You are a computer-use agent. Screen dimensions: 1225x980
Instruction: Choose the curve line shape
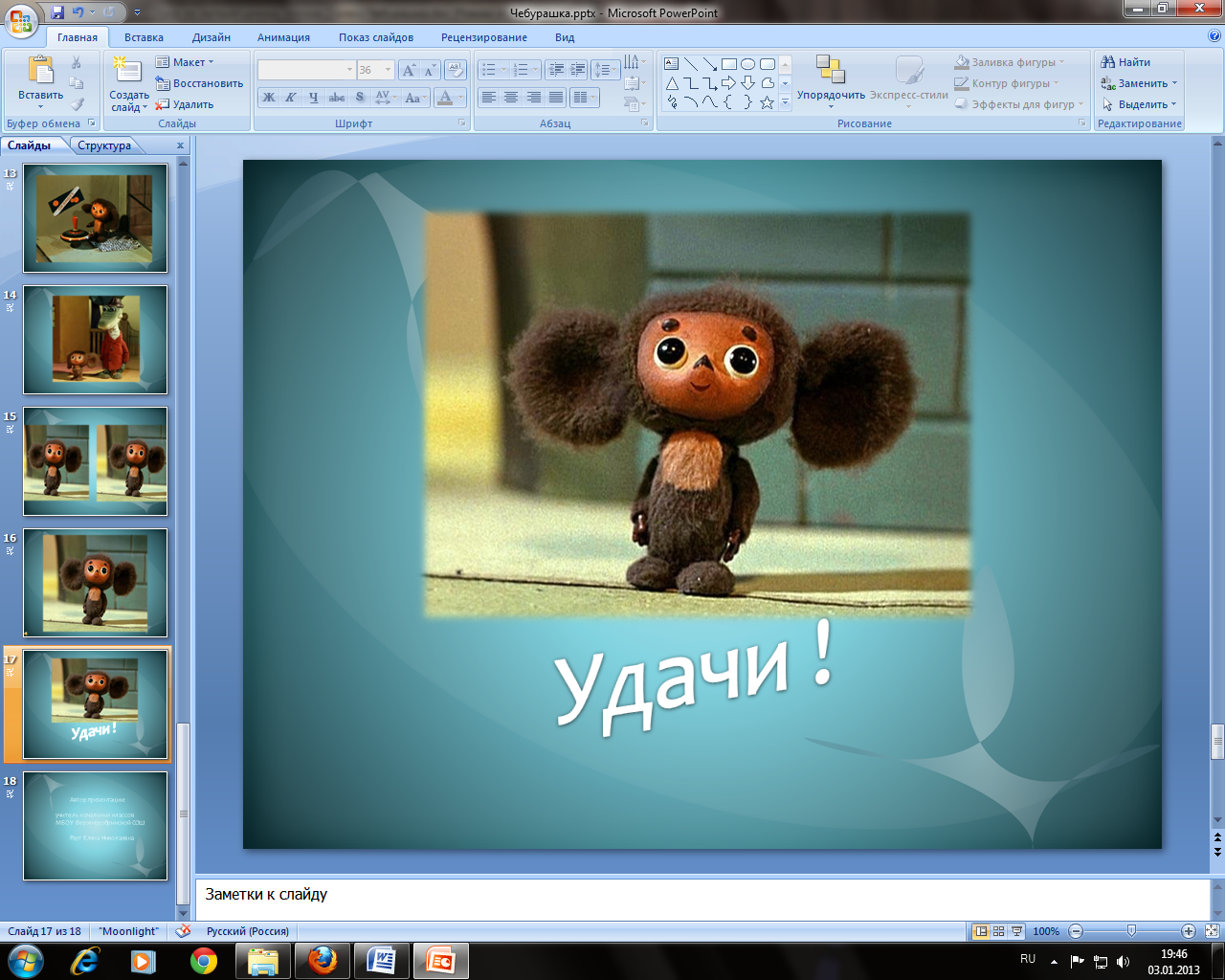coord(710,102)
